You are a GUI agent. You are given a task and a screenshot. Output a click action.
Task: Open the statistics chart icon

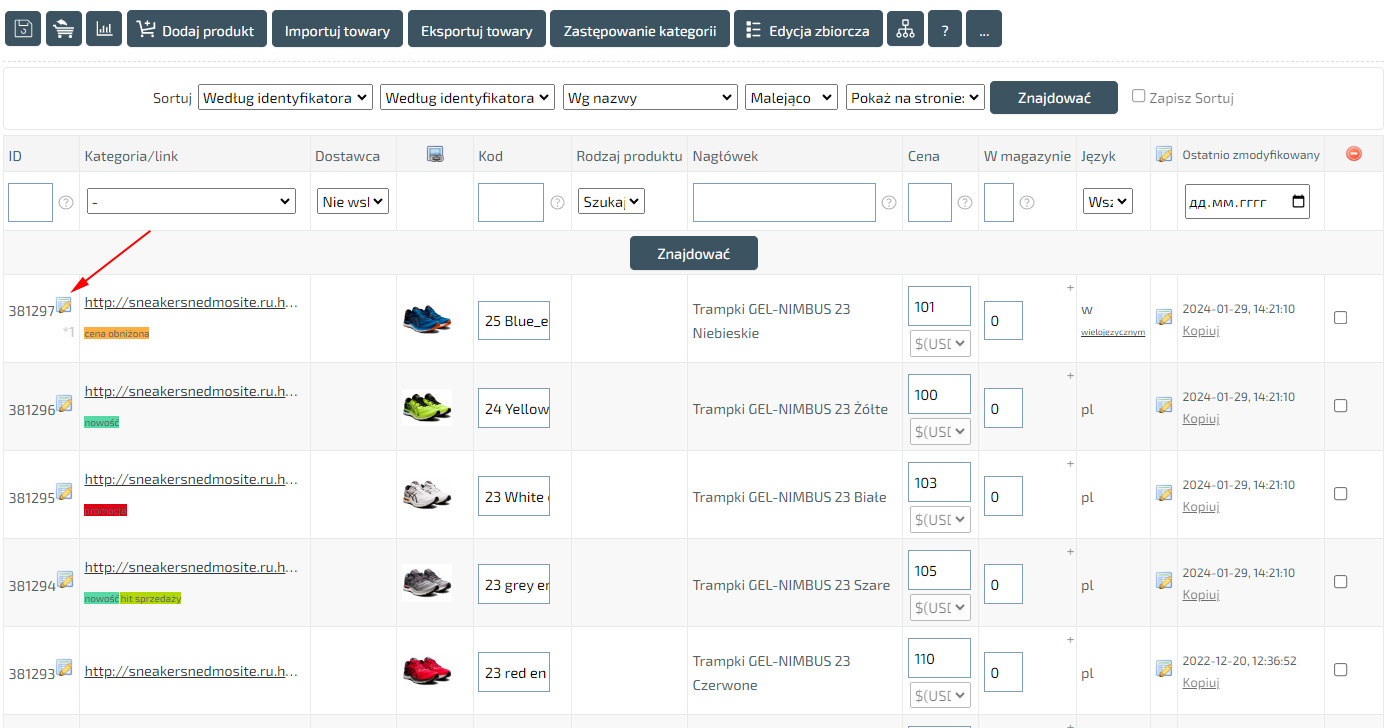[104, 29]
